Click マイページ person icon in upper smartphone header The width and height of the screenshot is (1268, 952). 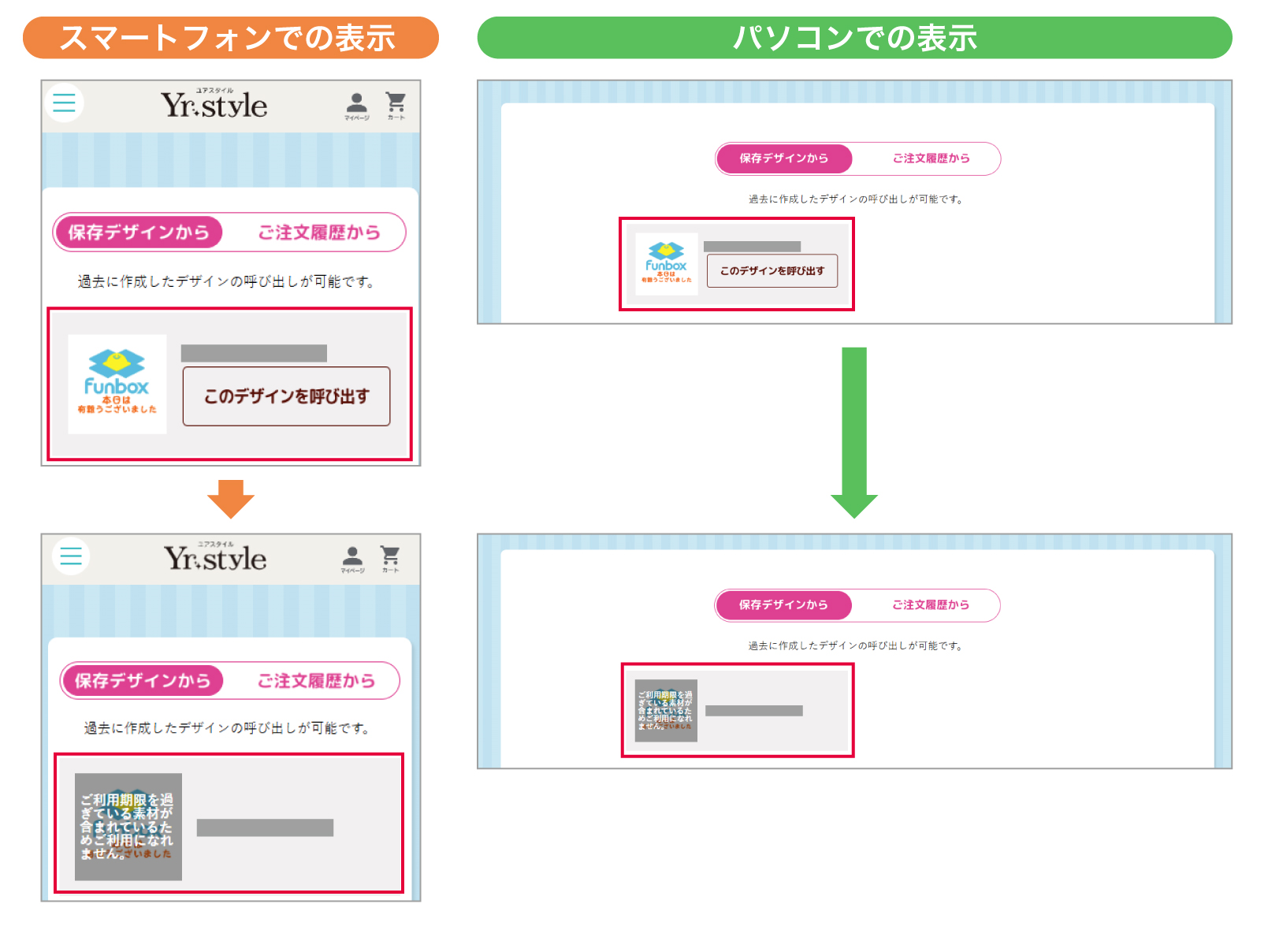pos(356,105)
